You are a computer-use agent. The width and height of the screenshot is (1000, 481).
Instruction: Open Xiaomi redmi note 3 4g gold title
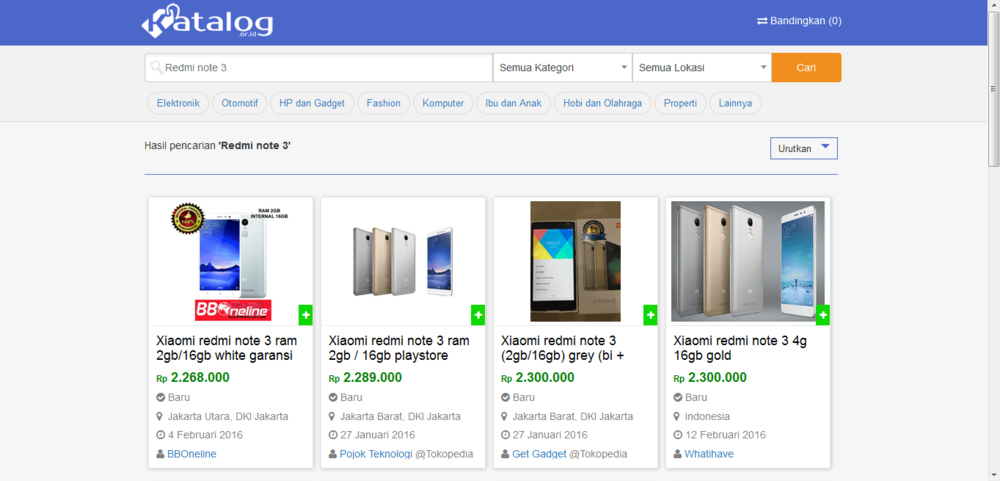740,348
